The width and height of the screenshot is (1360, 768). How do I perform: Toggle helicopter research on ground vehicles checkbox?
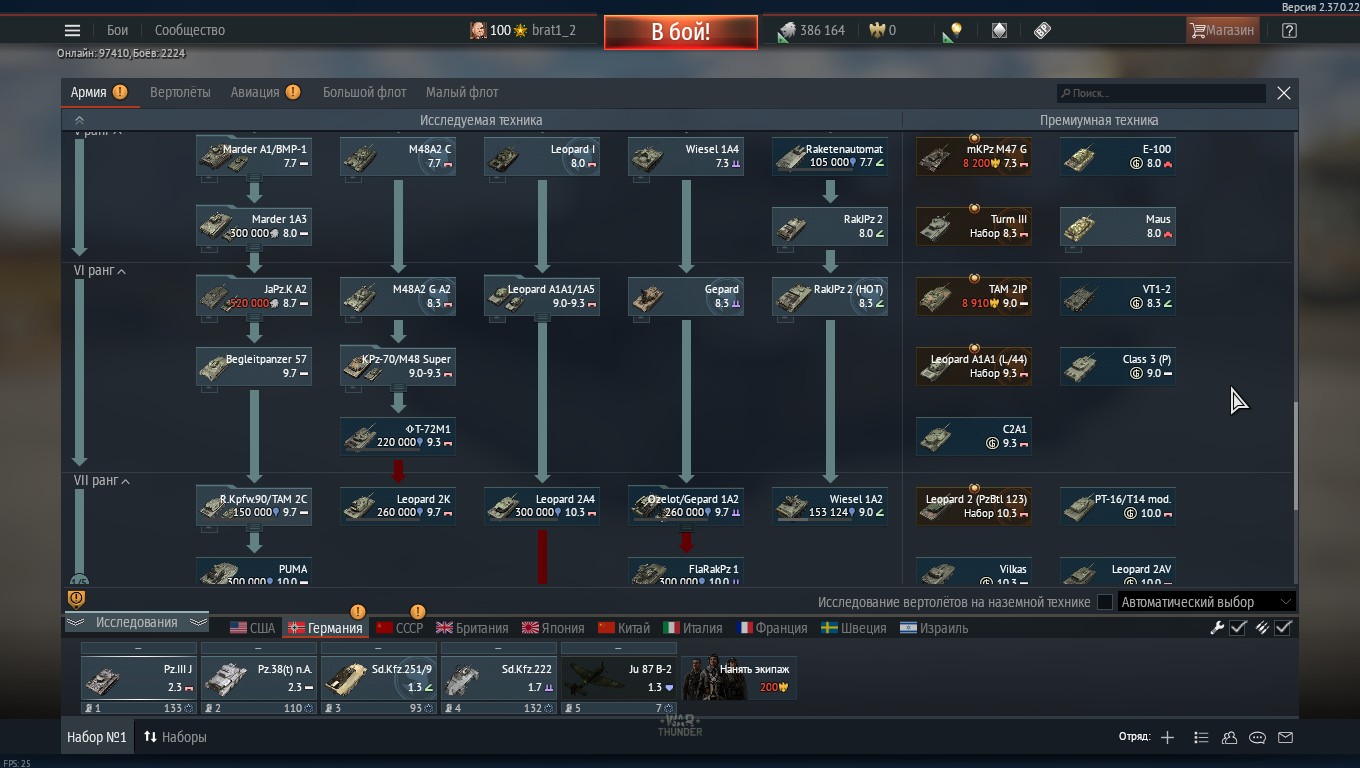pyautogui.click(x=1104, y=602)
